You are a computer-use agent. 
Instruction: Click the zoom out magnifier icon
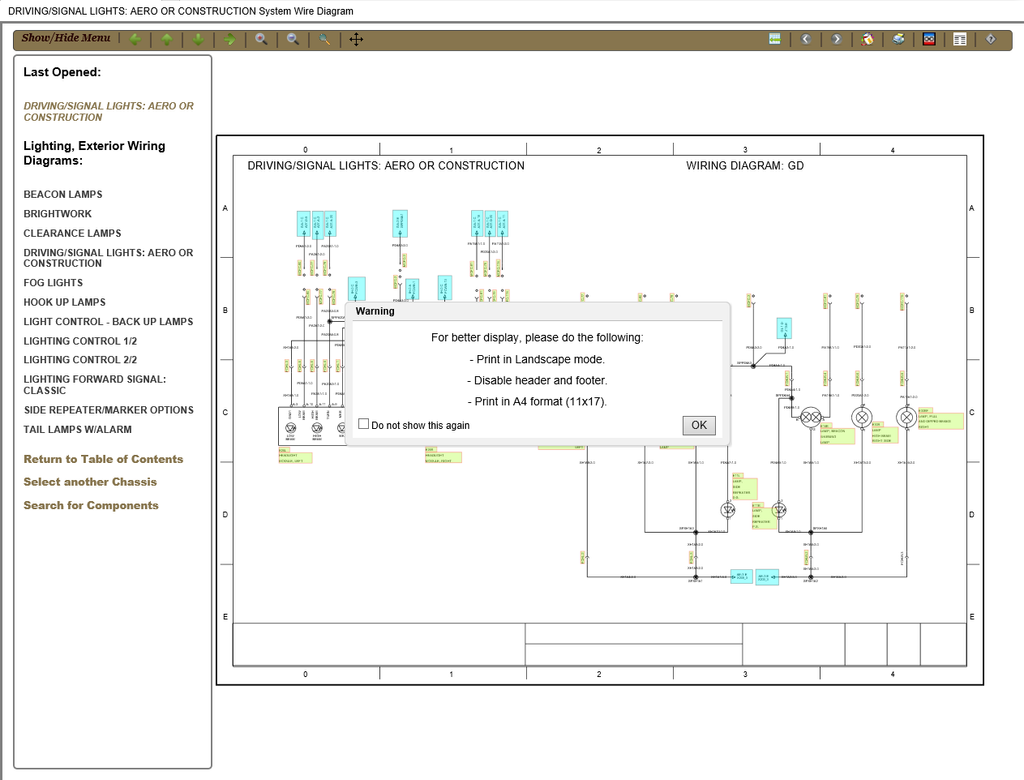coord(293,39)
